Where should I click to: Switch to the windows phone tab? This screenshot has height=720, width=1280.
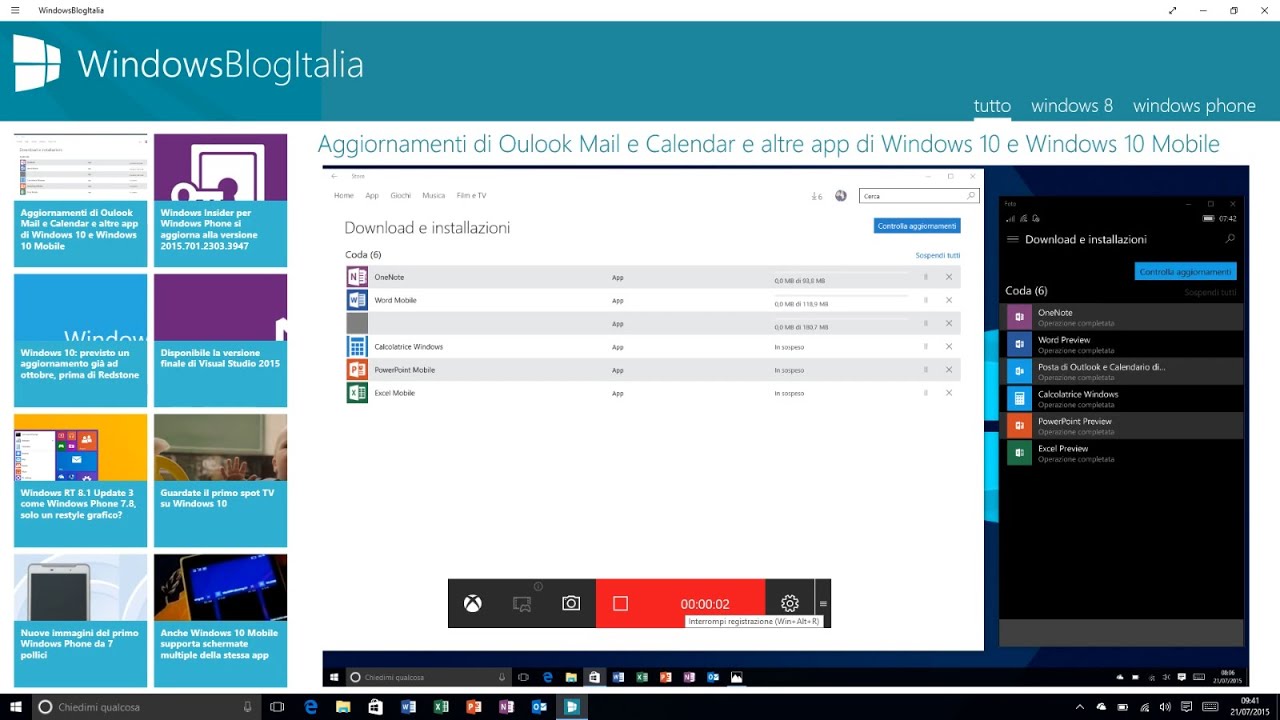pos(1194,106)
